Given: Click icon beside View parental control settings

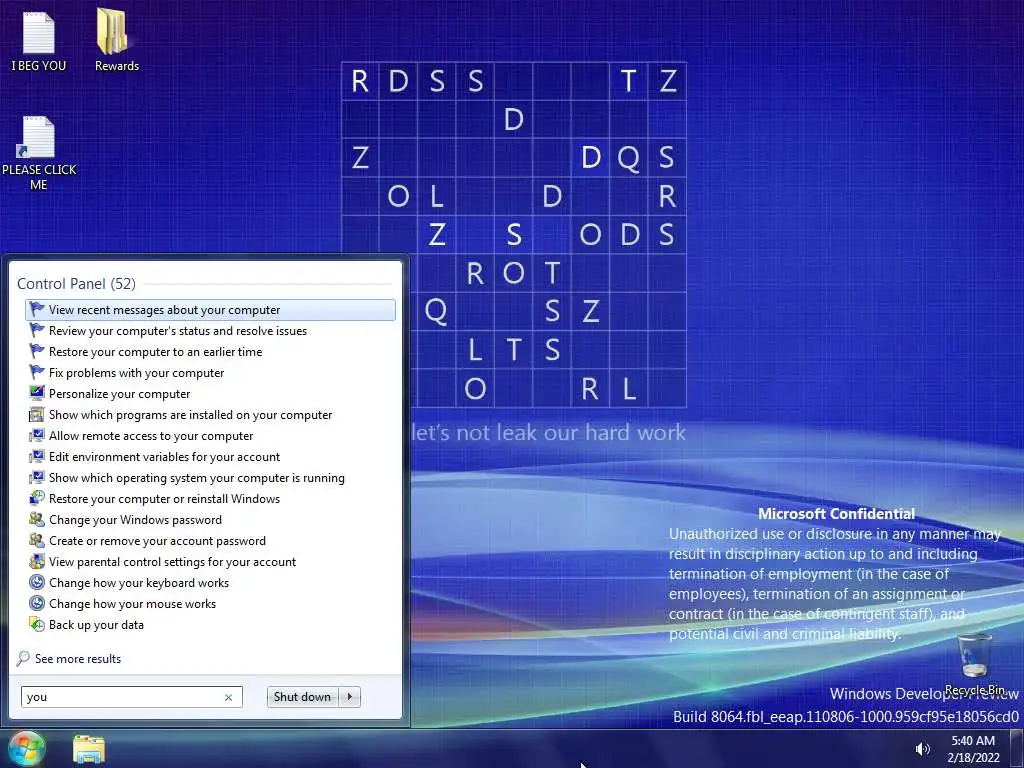Looking at the screenshot, I should coord(37,562).
